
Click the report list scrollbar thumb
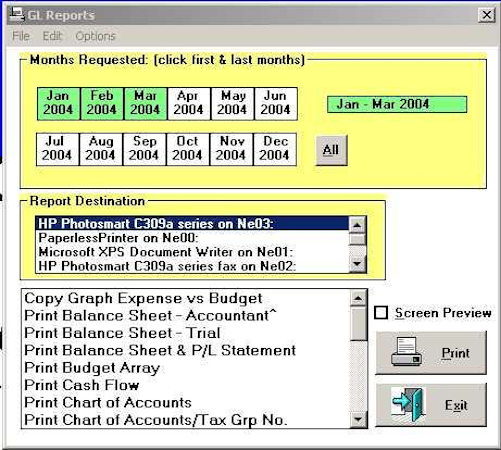tap(358, 324)
